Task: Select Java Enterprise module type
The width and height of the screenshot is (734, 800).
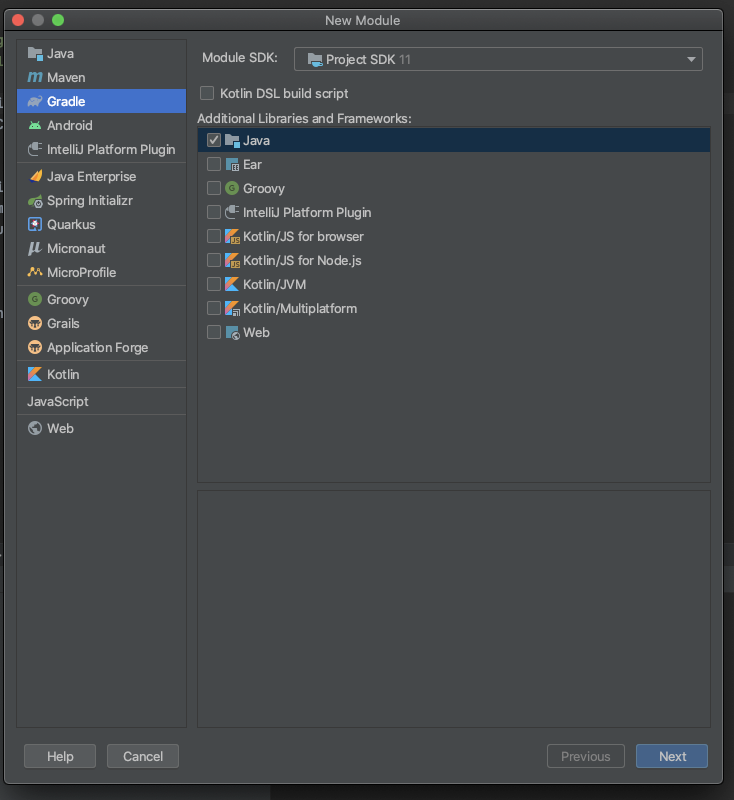Action: (x=91, y=177)
